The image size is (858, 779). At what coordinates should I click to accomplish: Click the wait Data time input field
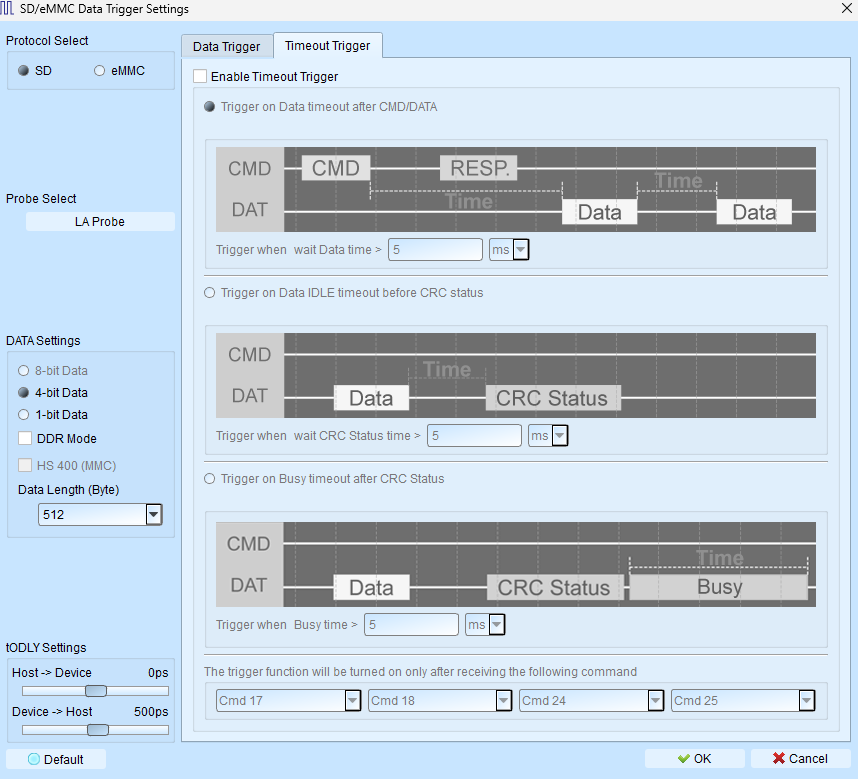(x=436, y=249)
